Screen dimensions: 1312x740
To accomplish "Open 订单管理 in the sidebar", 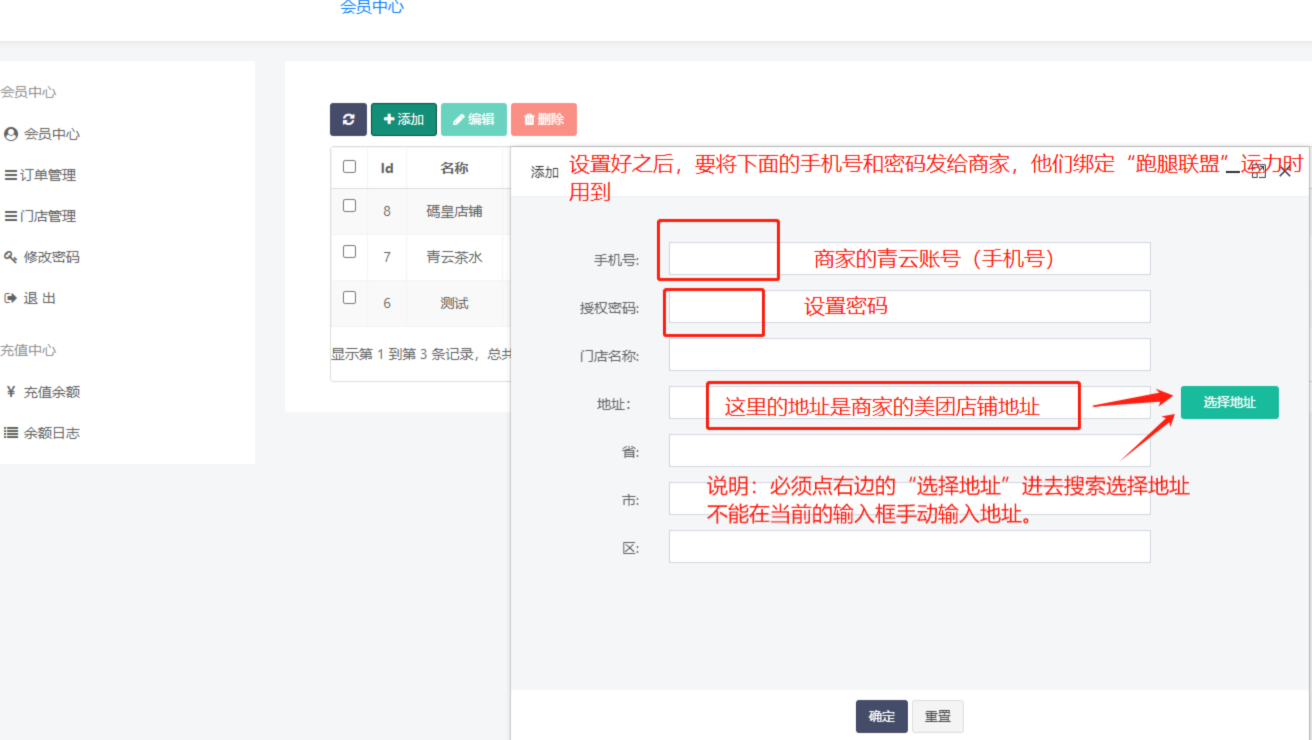I will pyautogui.click(x=47, y=175).
